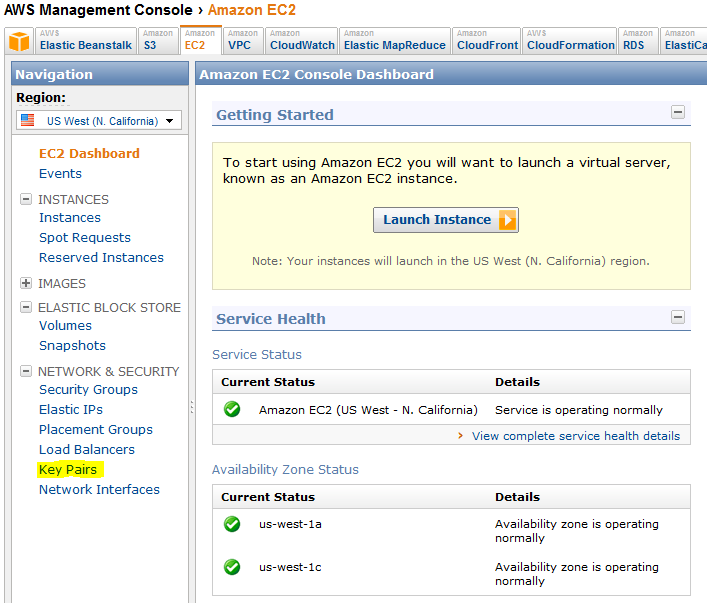Screen dimensions: 707x603
Task: Open View complete service health details link
Action: click(576, 436)
